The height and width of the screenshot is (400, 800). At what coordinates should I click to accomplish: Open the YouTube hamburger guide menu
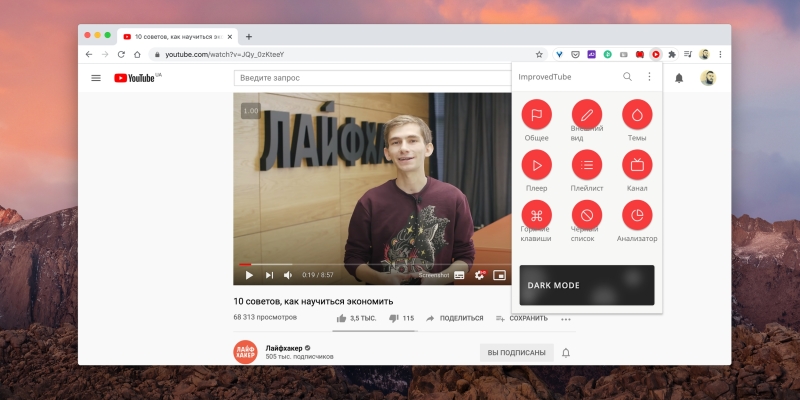pyautogui.click(x=96, y=78)
